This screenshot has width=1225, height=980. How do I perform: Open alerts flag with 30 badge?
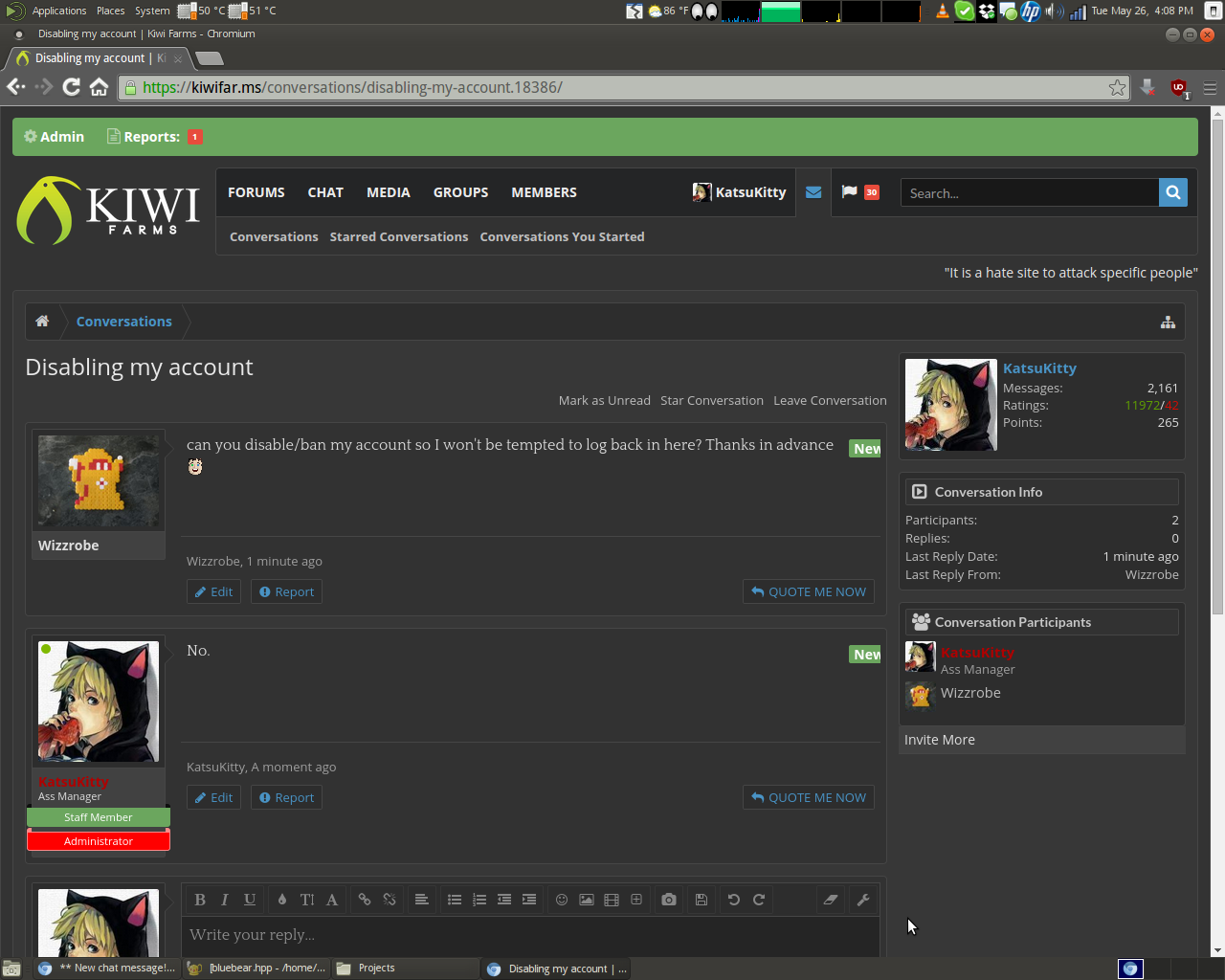click(x=860, y=192)
